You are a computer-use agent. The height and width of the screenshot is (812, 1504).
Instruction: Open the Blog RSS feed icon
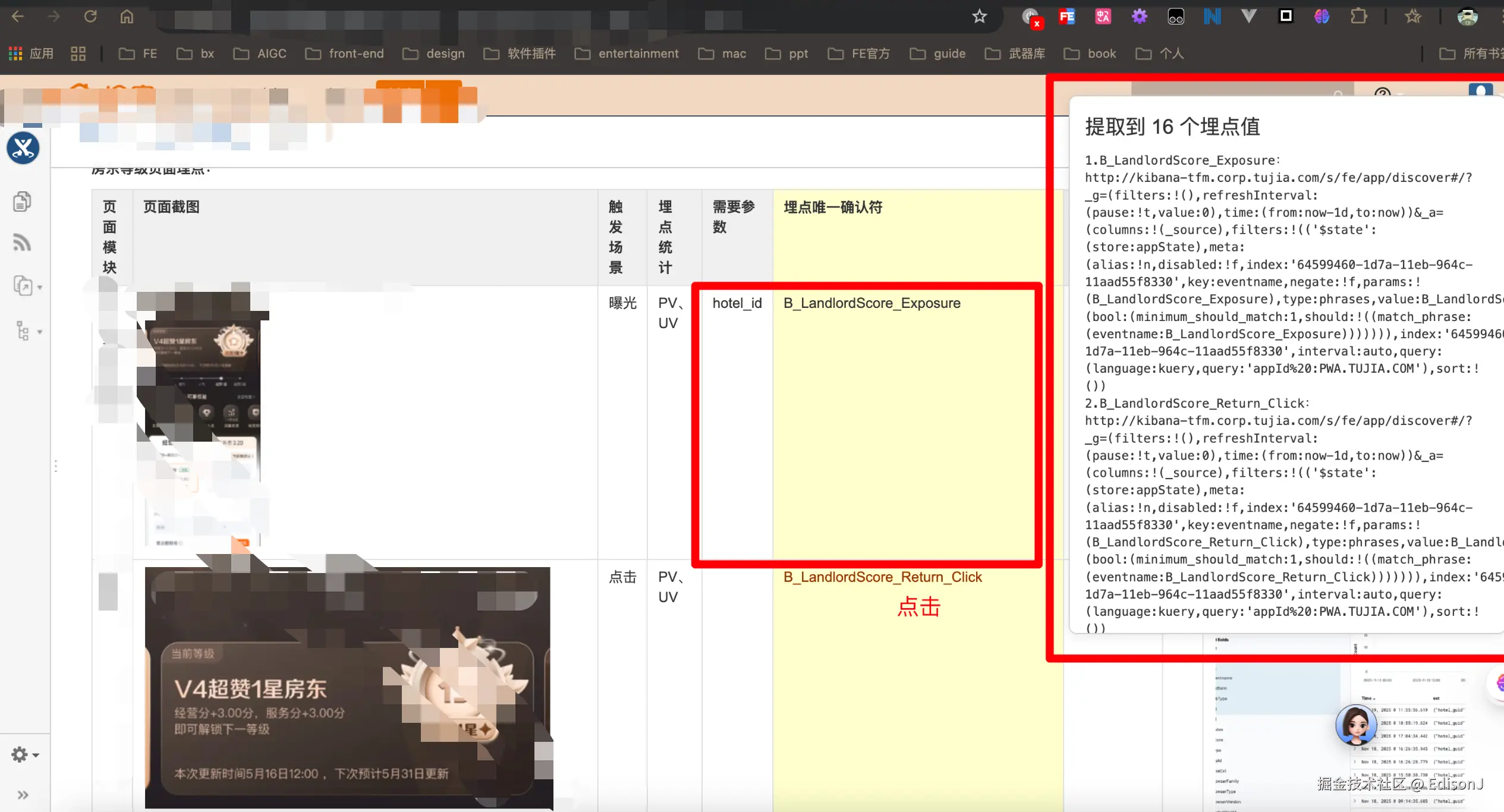[x=22, y=243]
